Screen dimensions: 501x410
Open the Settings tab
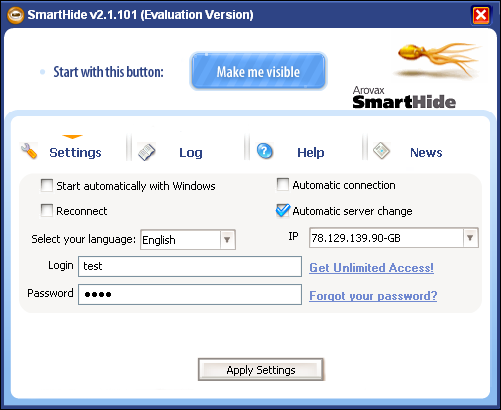[x=75, y=153]
